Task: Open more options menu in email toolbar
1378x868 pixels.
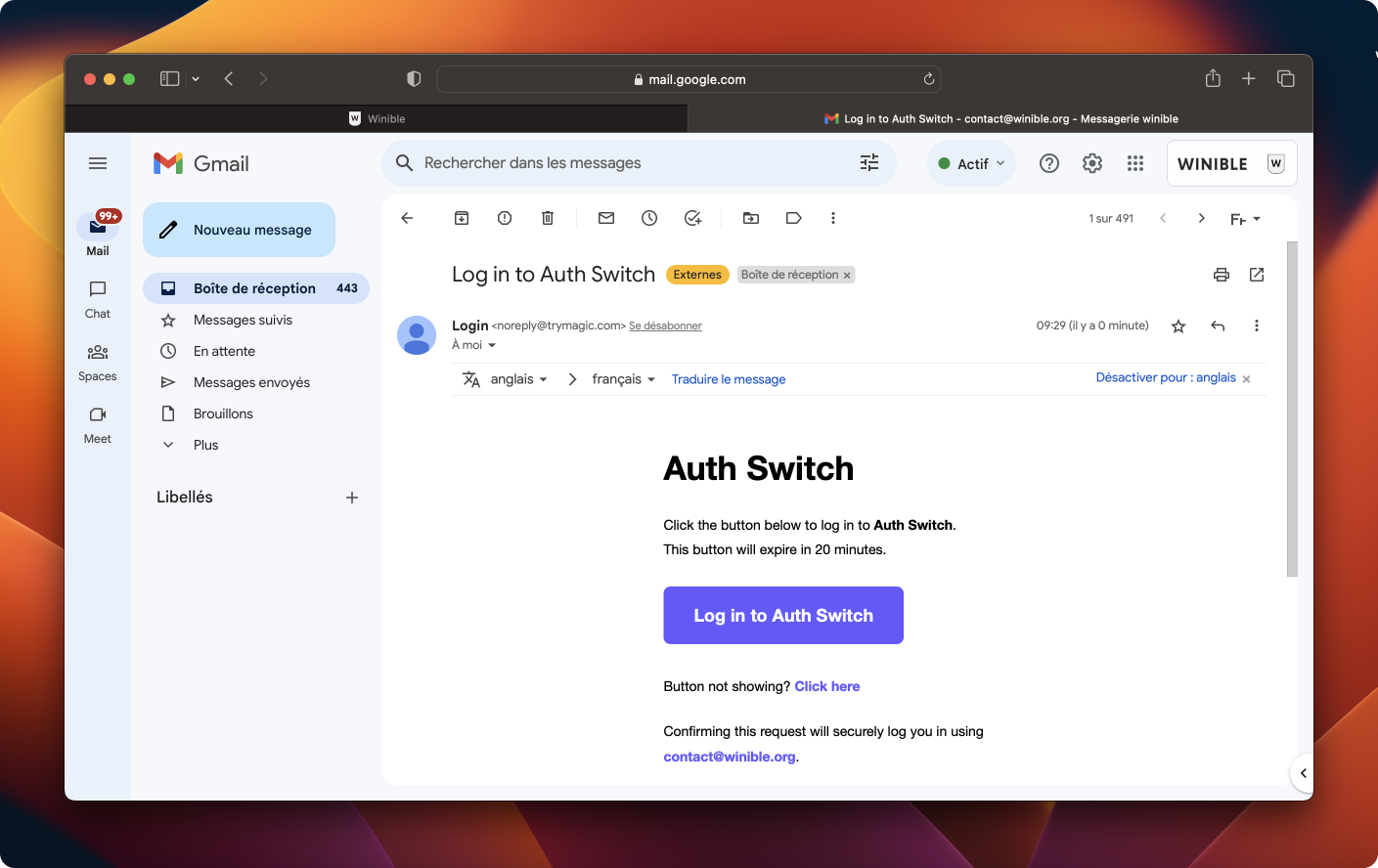Action: [x=833, y=218]
